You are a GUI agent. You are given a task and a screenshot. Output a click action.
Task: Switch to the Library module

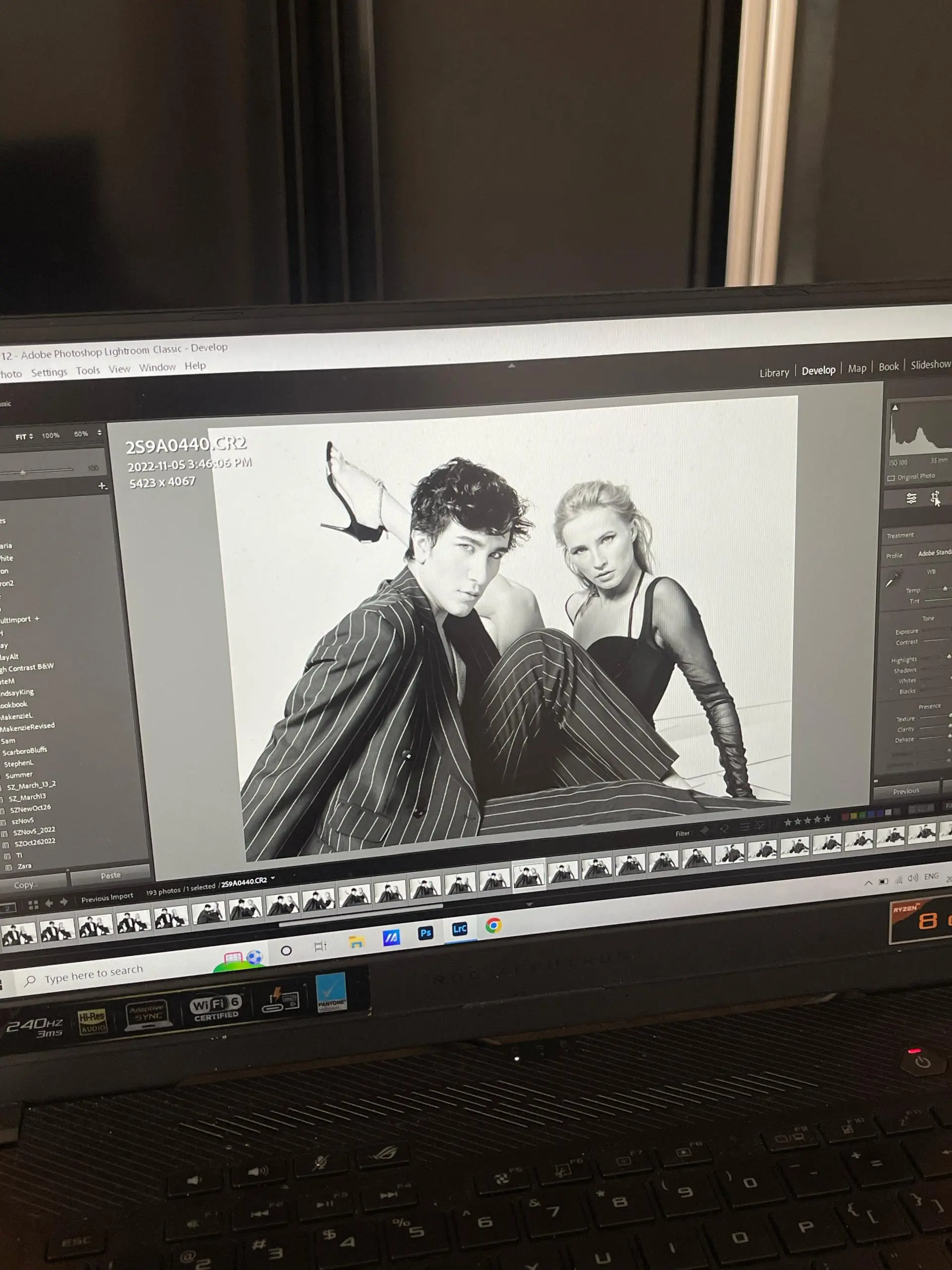(774, 373)
